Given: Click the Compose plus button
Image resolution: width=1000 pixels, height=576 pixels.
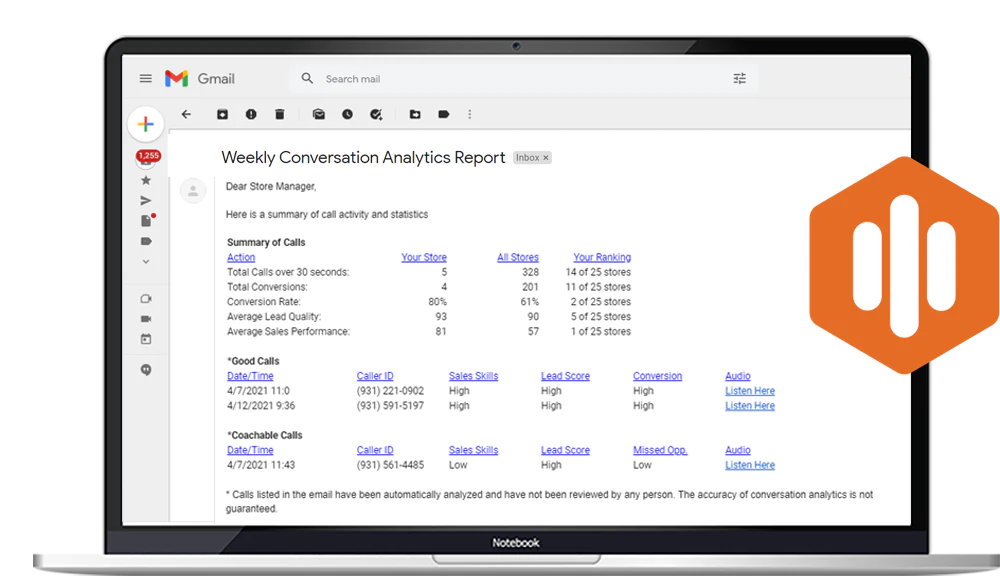Looking at the screenshot, I should pyautogui.click(x=146, y=124).
